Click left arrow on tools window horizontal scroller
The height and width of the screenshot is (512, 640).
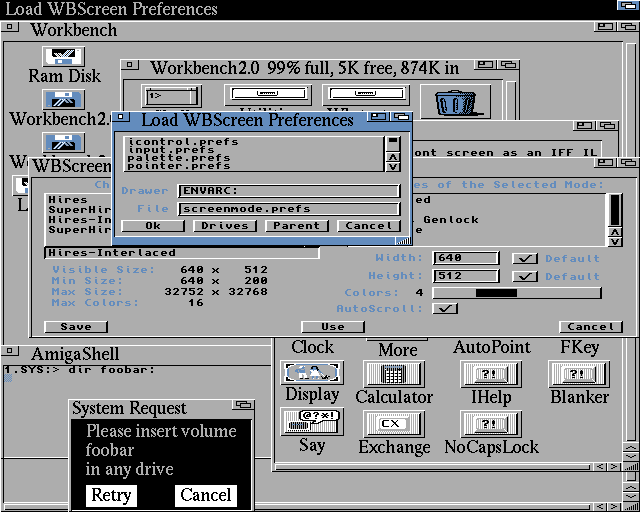point(600,466)
